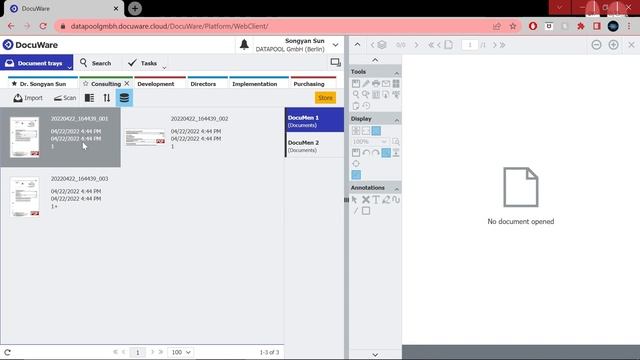The image size is (640, 360).
Task: Switch to the Development tray tab
Action: (160, 83)
